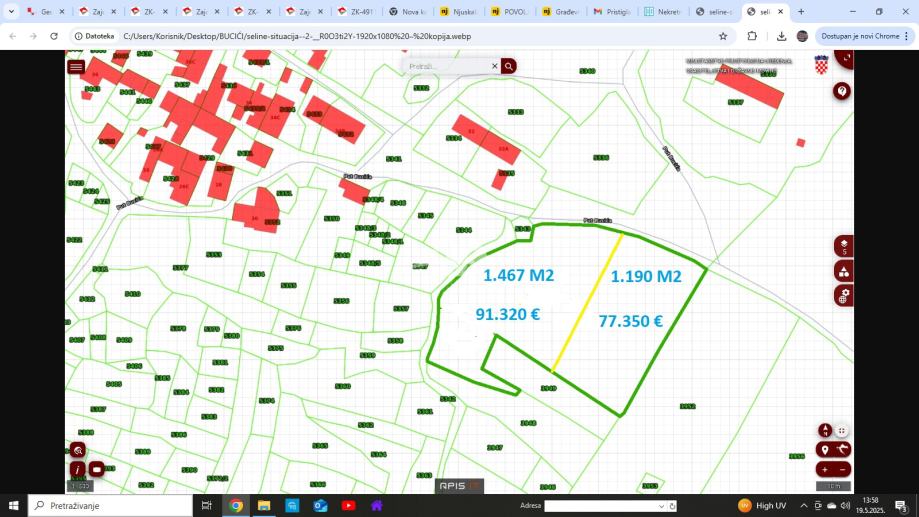Click the RPIS logo at map bottom

460,486
